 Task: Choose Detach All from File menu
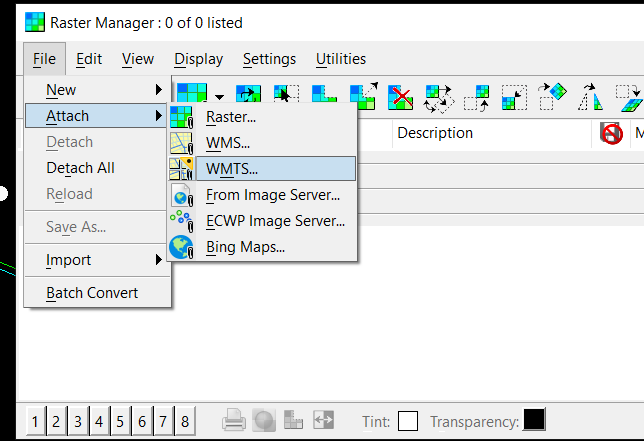pos(97,168)
